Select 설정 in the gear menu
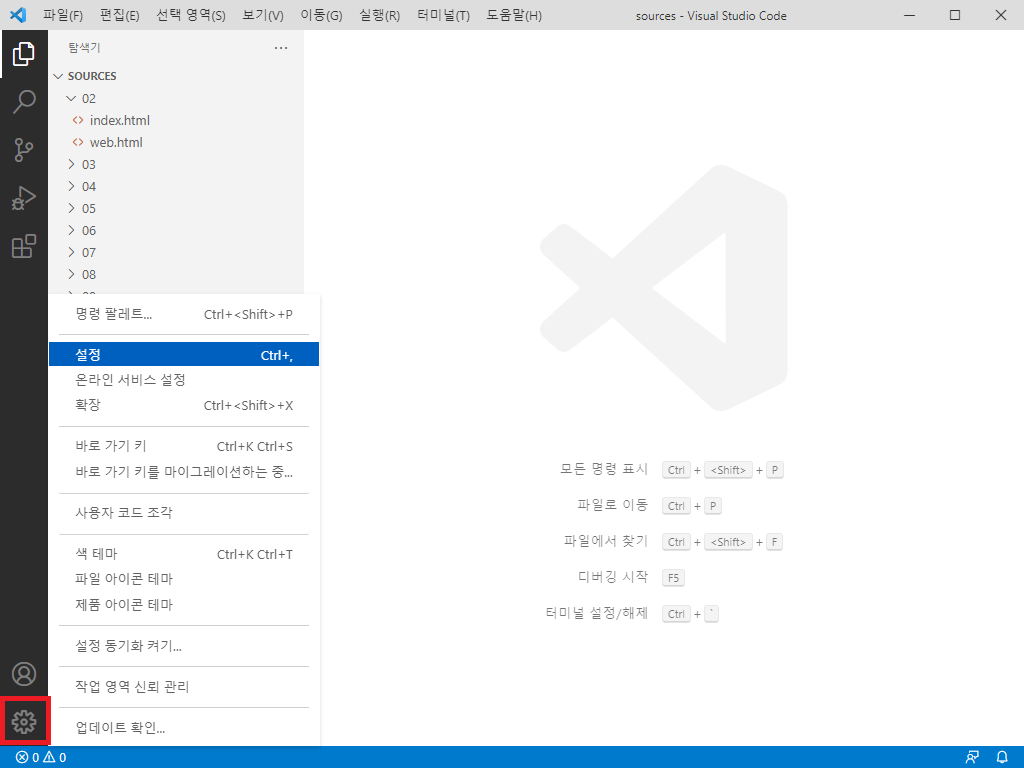Screen dimensions: 1024x768 tap(184, 355)
